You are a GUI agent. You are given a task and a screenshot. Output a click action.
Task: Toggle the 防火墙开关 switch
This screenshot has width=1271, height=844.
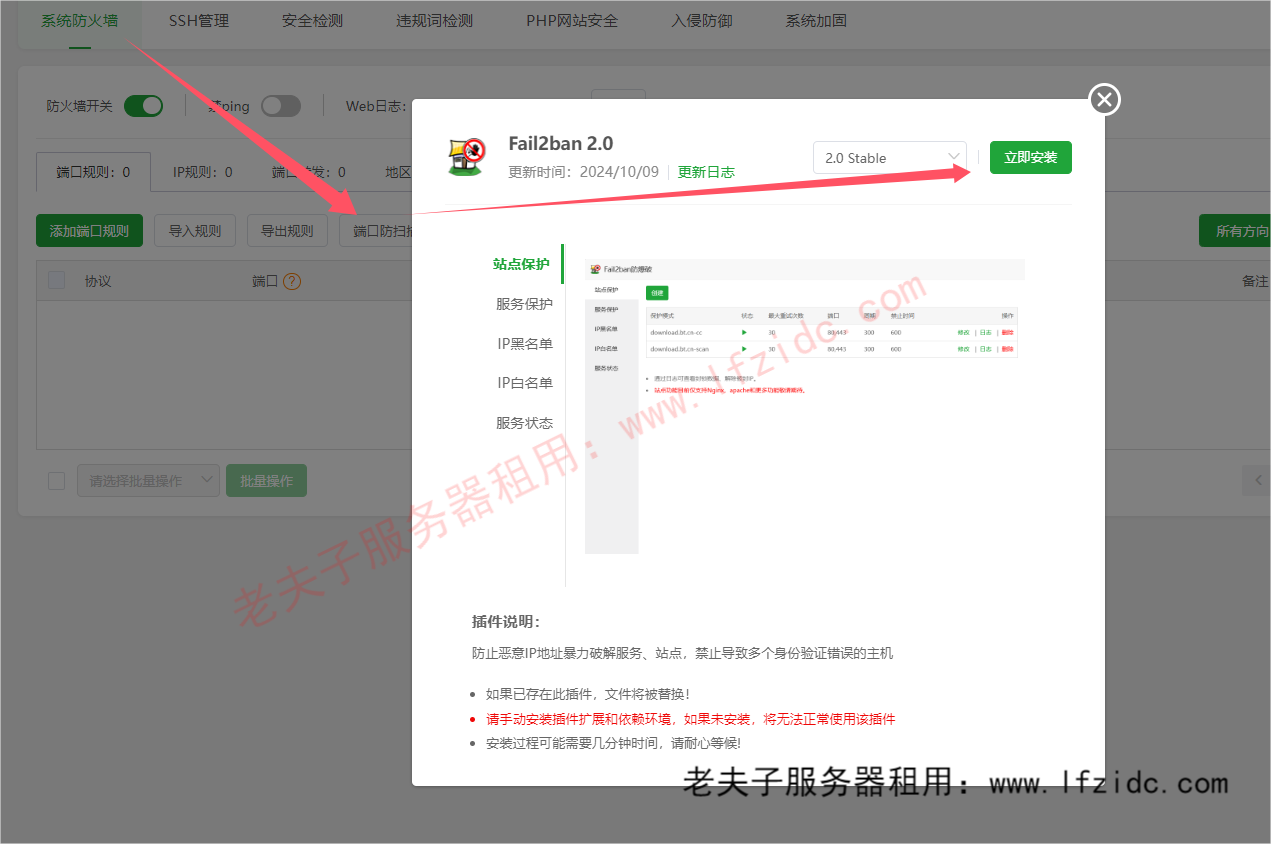click(x=143, y=106)
